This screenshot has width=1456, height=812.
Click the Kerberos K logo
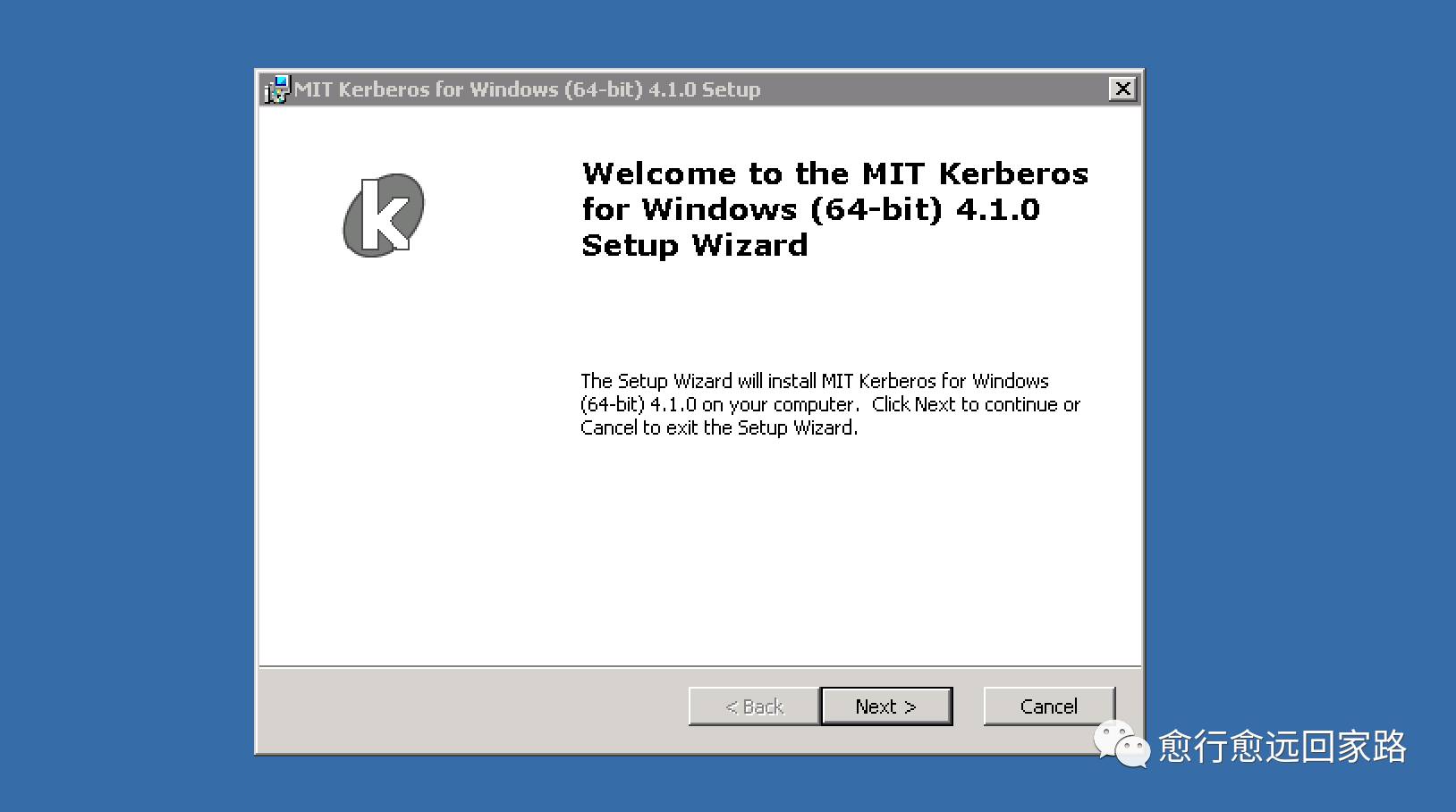(384, 216)
